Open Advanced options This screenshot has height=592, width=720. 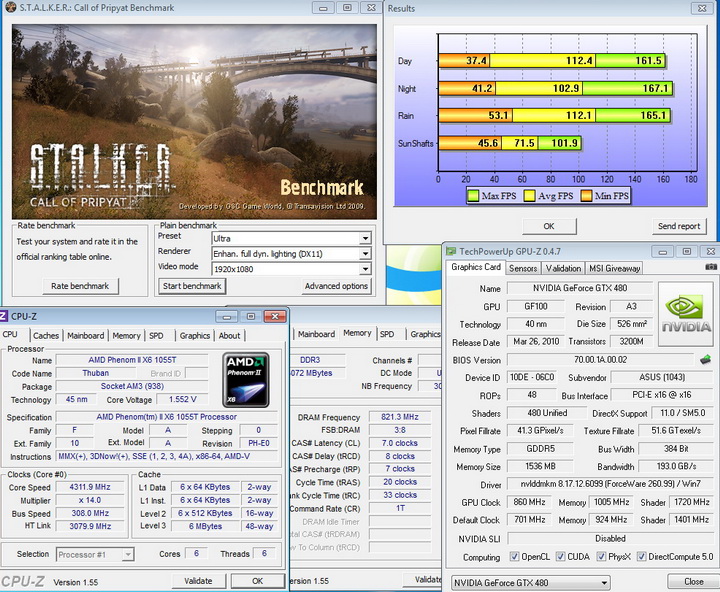point(337,286)
